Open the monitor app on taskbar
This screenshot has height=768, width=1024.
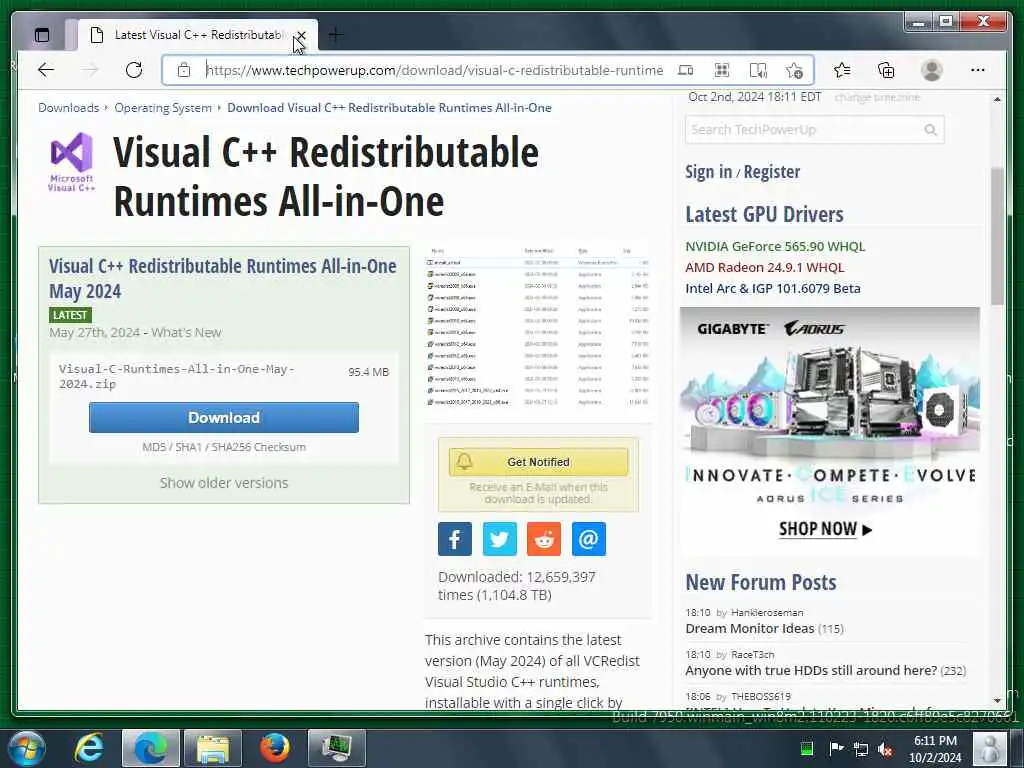pos(337,748)
